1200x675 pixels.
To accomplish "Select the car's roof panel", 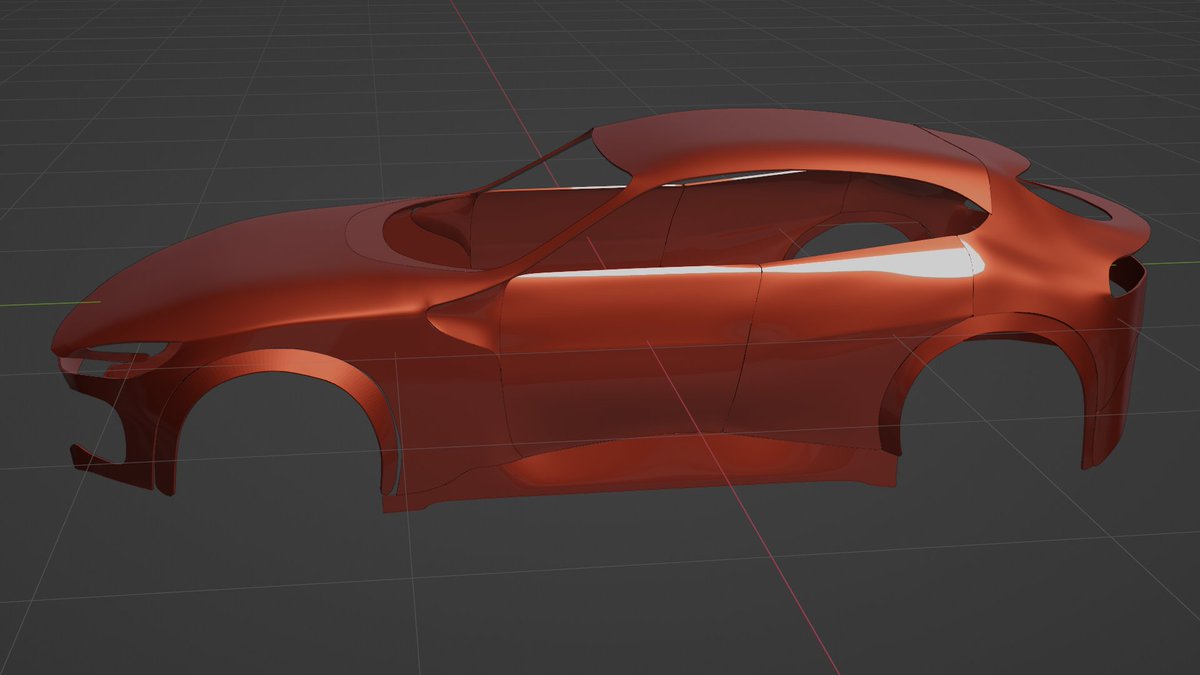I will click(x=790, y=148).
